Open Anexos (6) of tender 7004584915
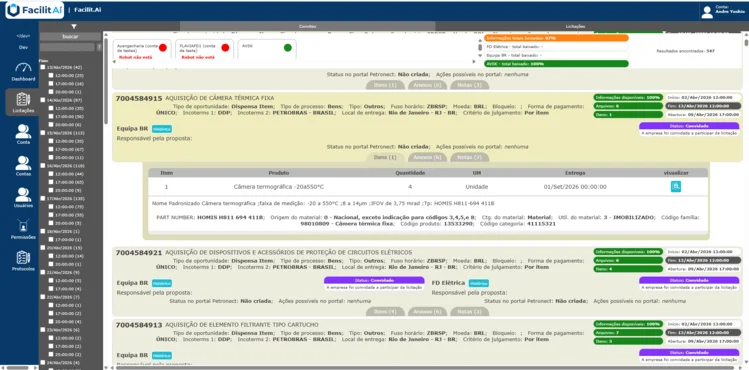749x370 pixels. pyautogui.click(x=427, y=157)
